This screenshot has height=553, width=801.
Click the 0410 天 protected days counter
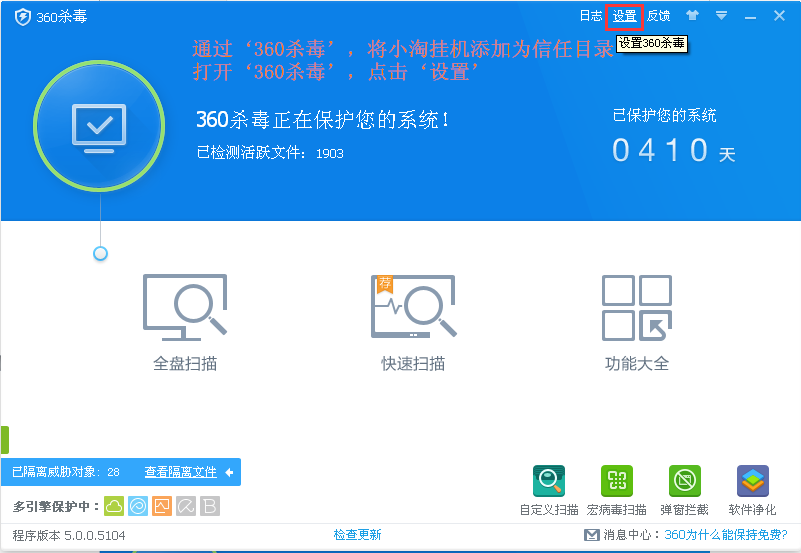click(x=674, y=151)
